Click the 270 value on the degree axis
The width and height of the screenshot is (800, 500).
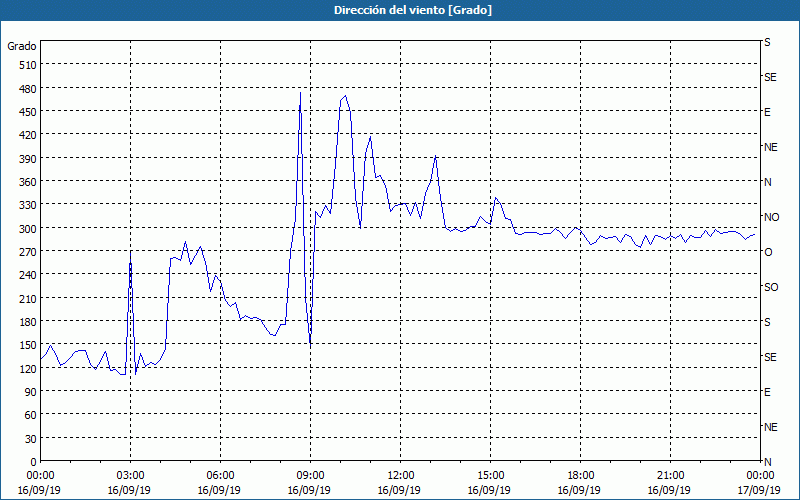click(28, 252)
